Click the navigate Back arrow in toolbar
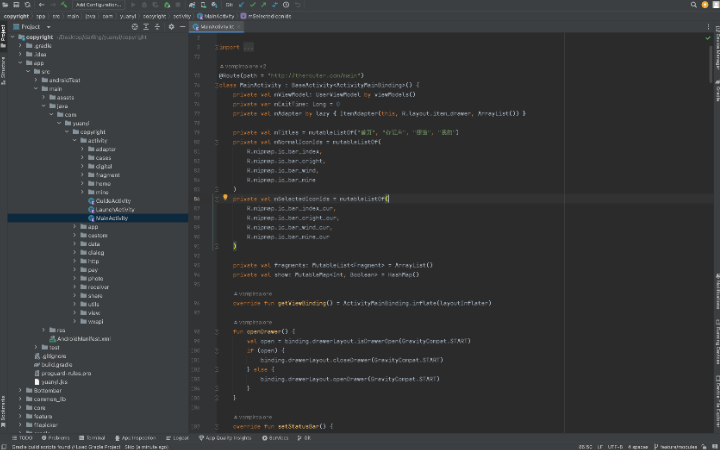 tap(44, 5)
